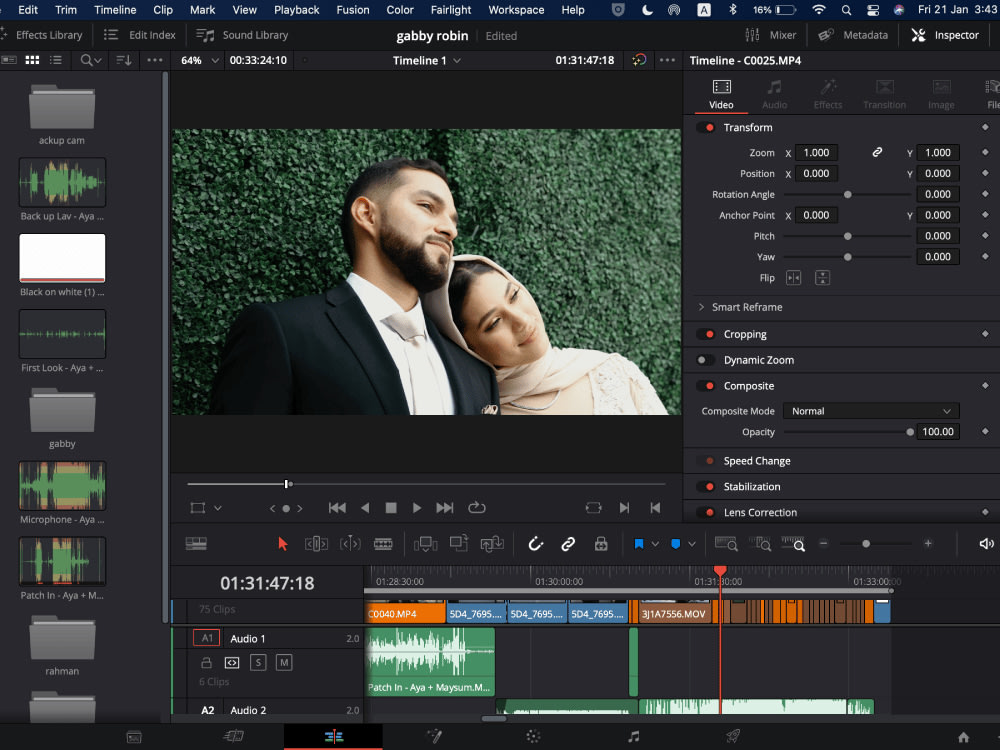Open the Timeline menu in the menu bar
1000x750 pixels.
click(x=115, y=10)
